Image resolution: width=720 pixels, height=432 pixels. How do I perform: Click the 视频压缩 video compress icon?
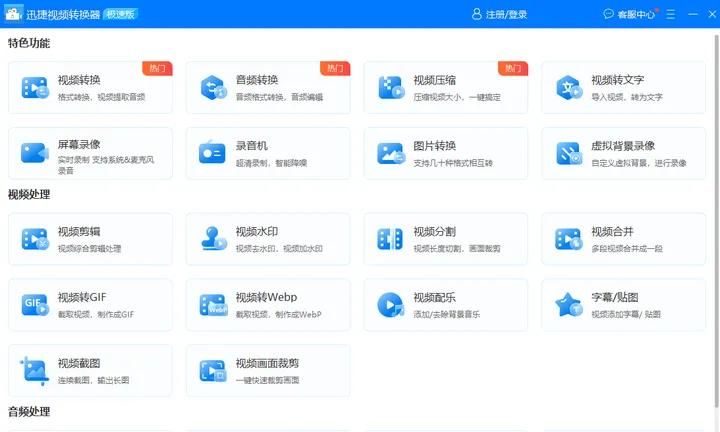[x=391, y=87]
